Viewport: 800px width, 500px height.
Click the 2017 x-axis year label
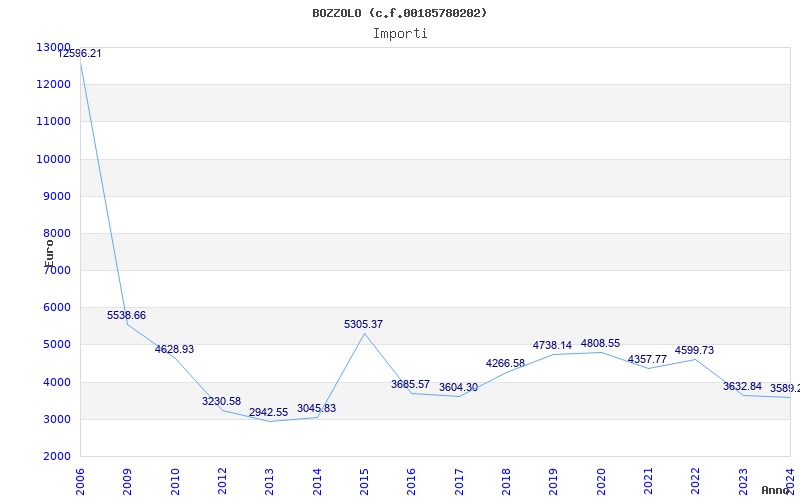point(459,482)
